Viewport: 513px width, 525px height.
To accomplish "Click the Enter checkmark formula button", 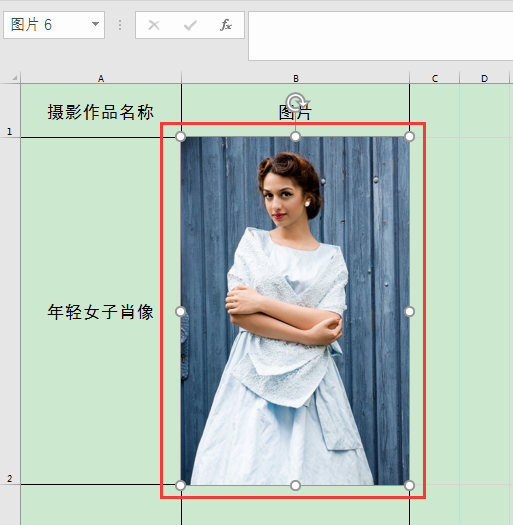I will pos(190,25).
